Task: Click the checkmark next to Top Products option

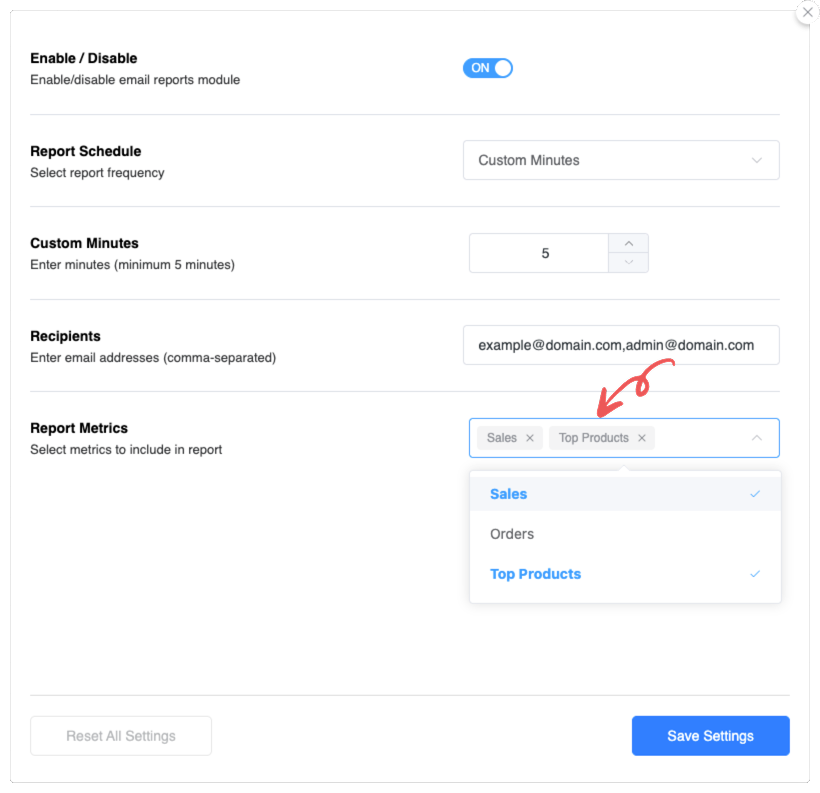Action: 756,573
